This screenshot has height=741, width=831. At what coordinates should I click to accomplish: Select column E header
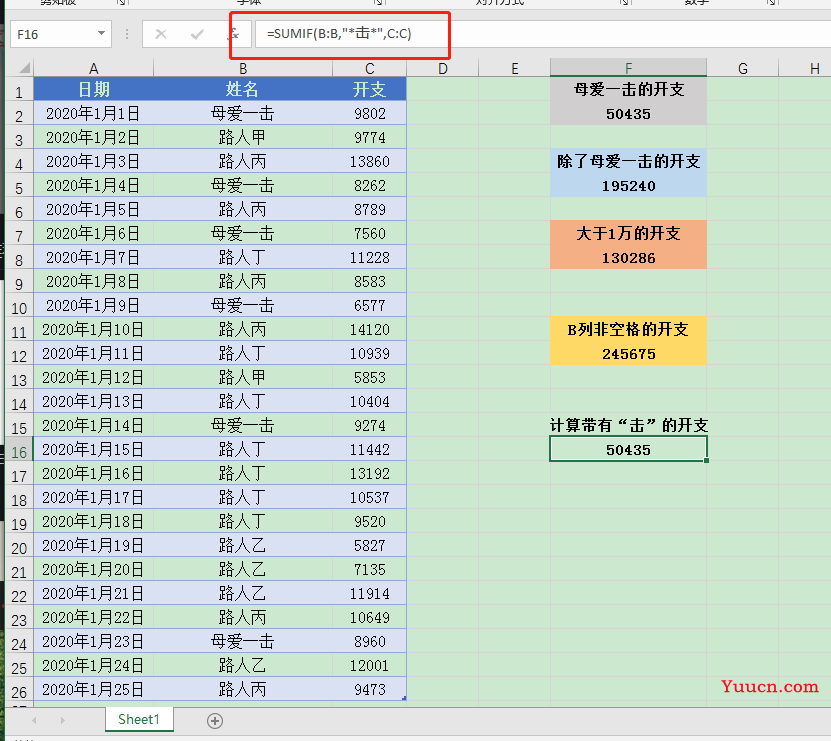pos(514,68)
